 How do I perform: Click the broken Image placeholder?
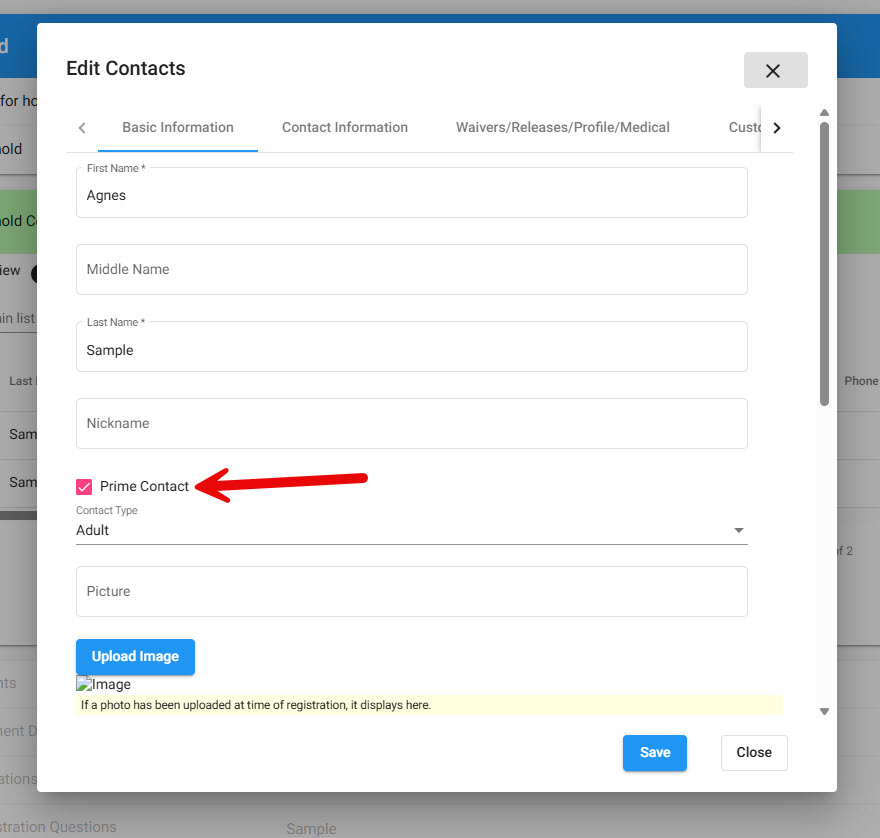tap(104, 685)
